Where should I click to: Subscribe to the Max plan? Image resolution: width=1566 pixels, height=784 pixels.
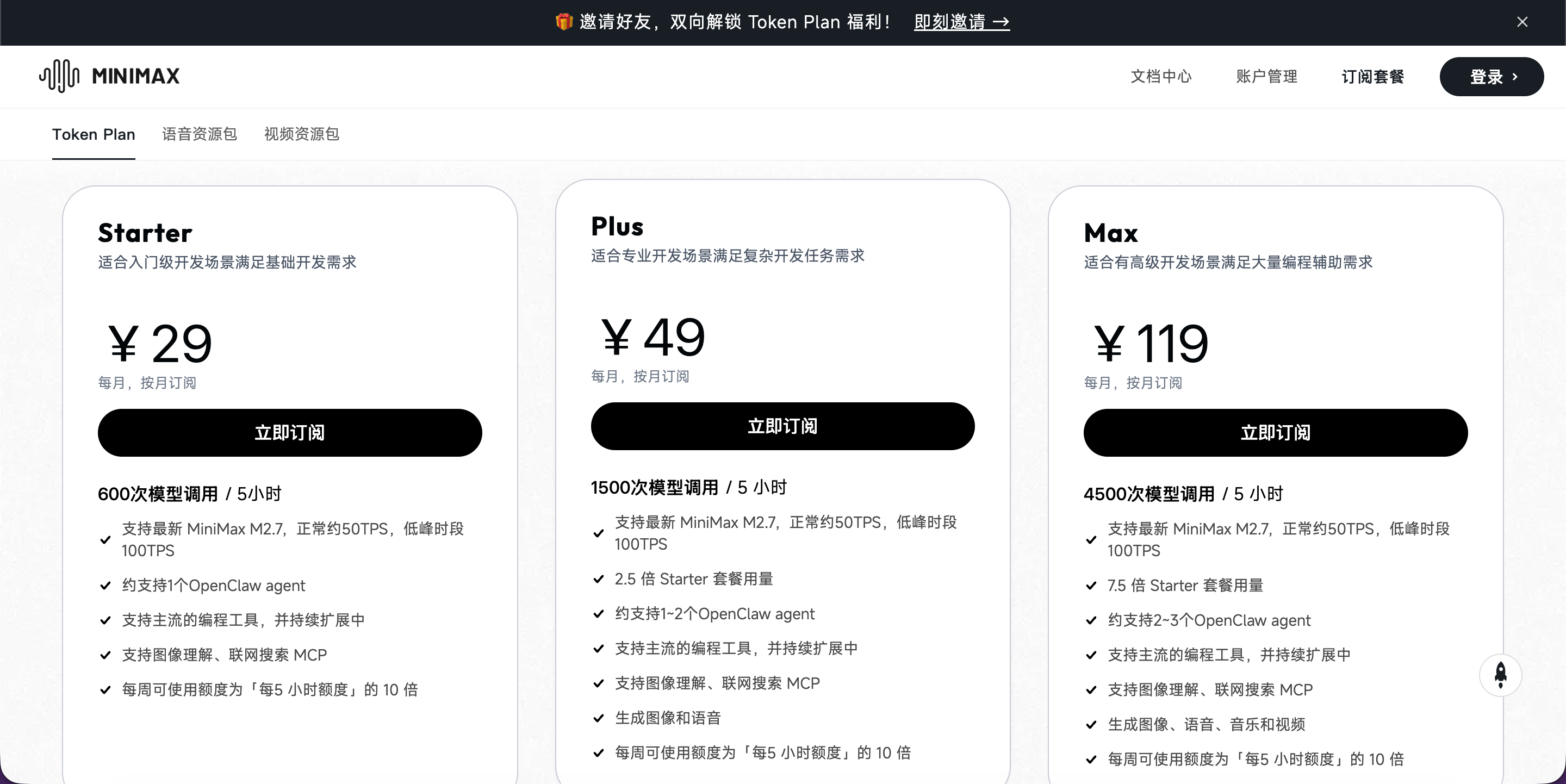click(1276, 433)
